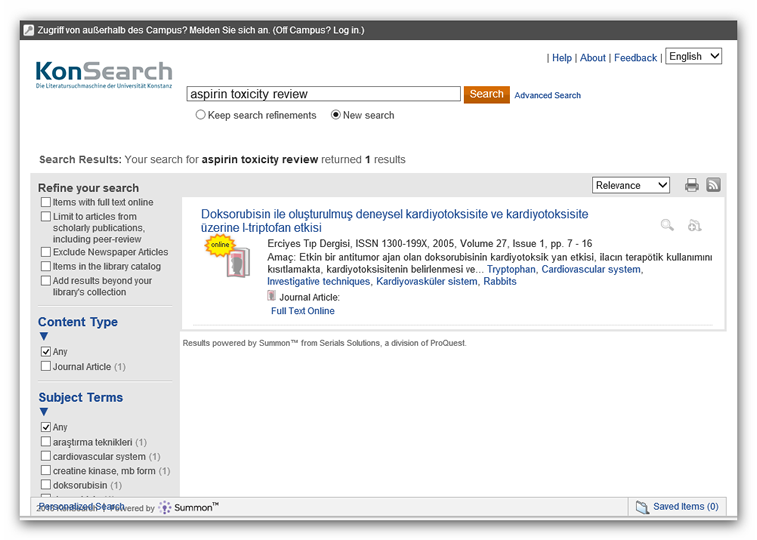Click the Saved Items folder icon
This screenshot has height=540, width=757.
(643, 507)
